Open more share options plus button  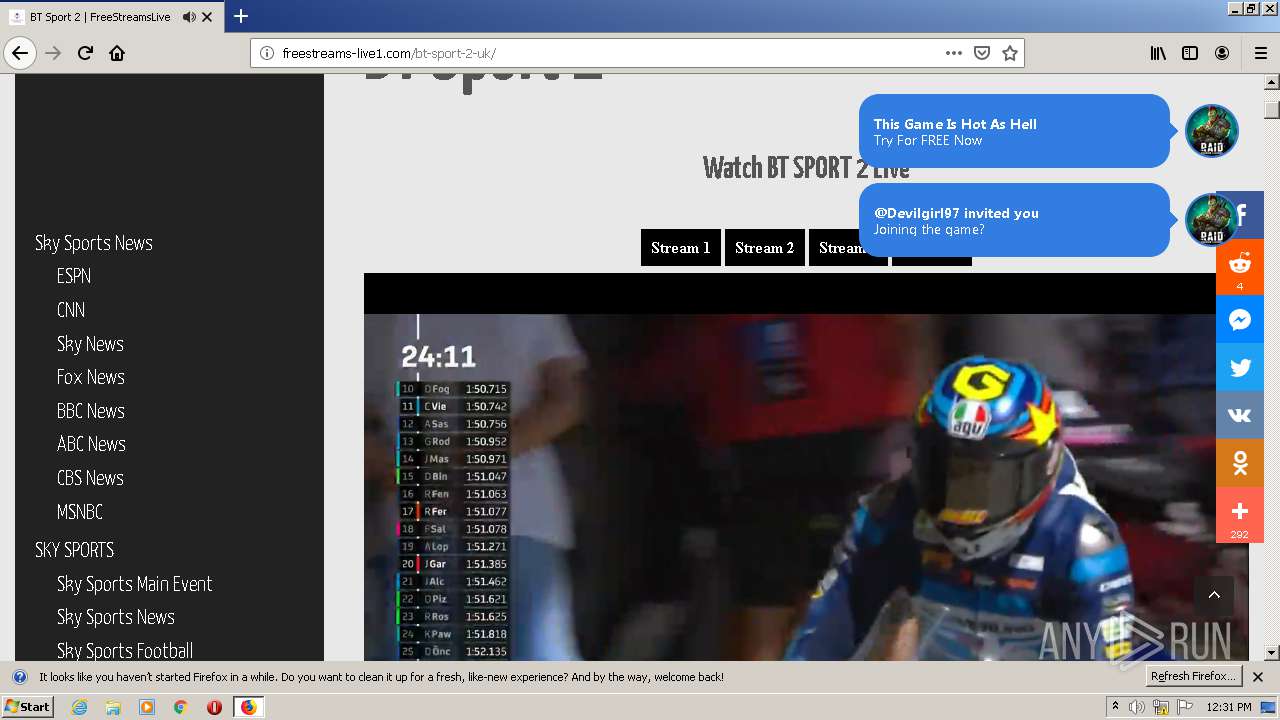1240,515
